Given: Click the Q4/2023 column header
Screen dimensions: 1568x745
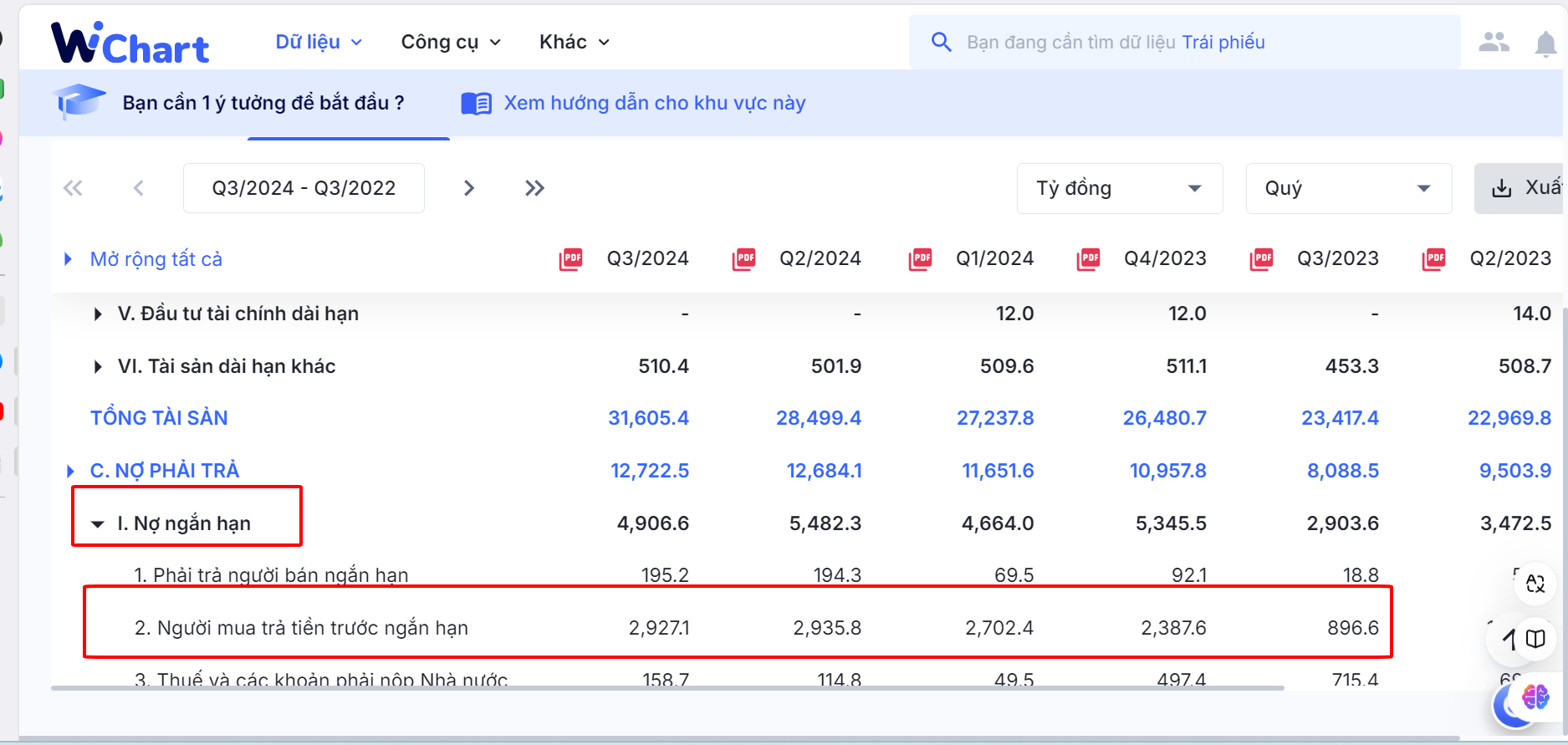Looking at the screenshot, I should tap(1165, 258).
